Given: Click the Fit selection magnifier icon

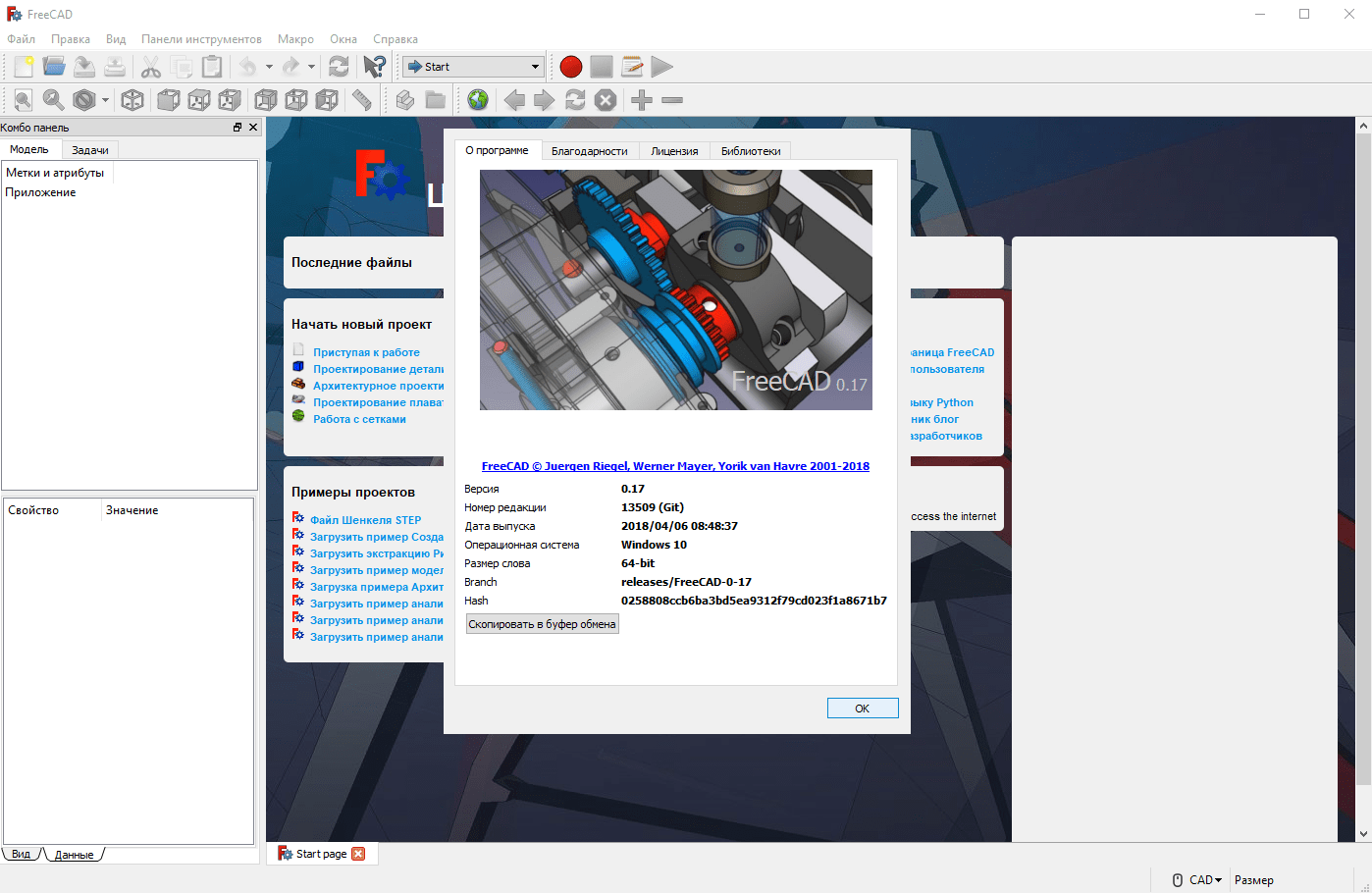Looking at the screenshot, I should click(53, 100).
